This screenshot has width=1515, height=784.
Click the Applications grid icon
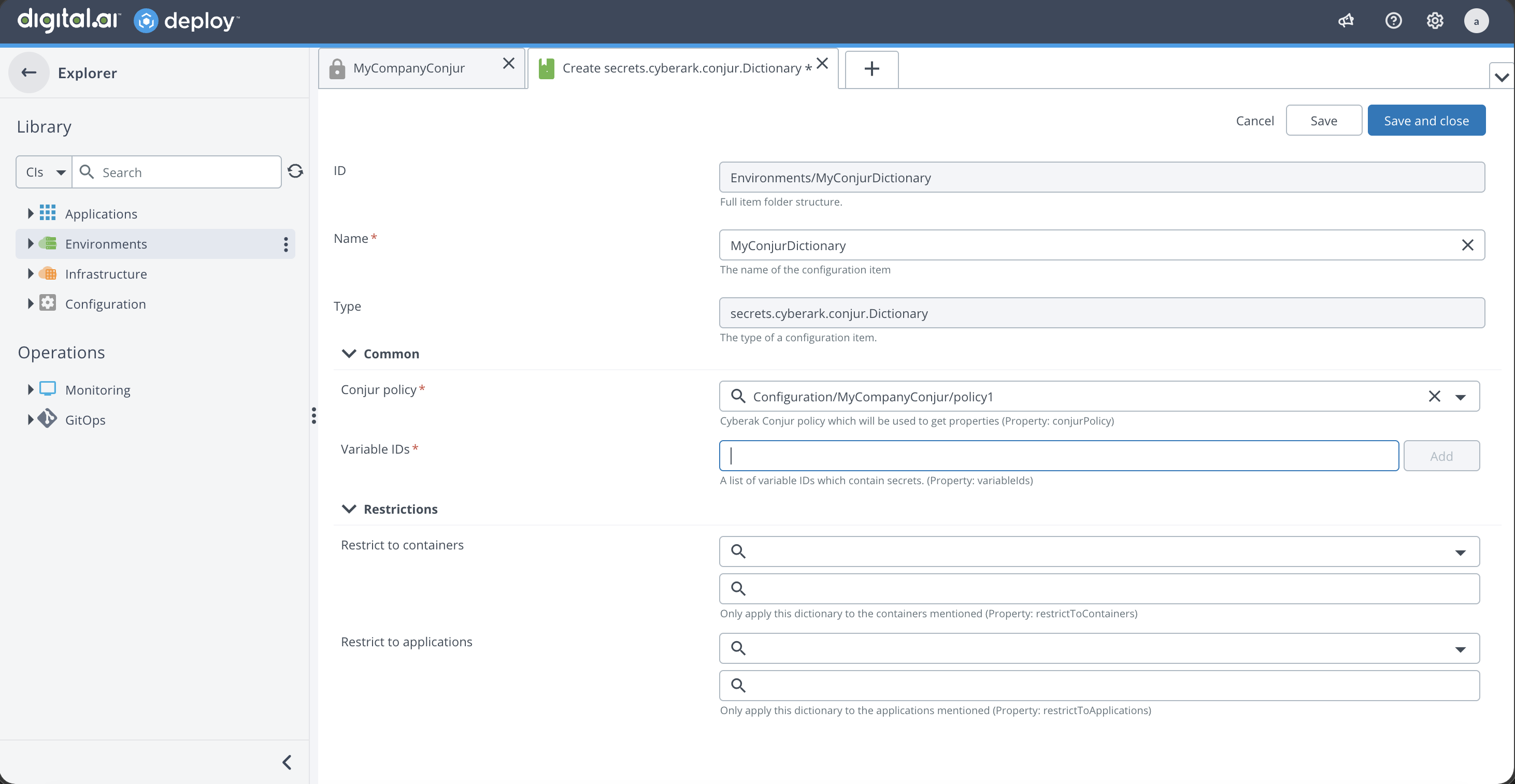[48, 213]
